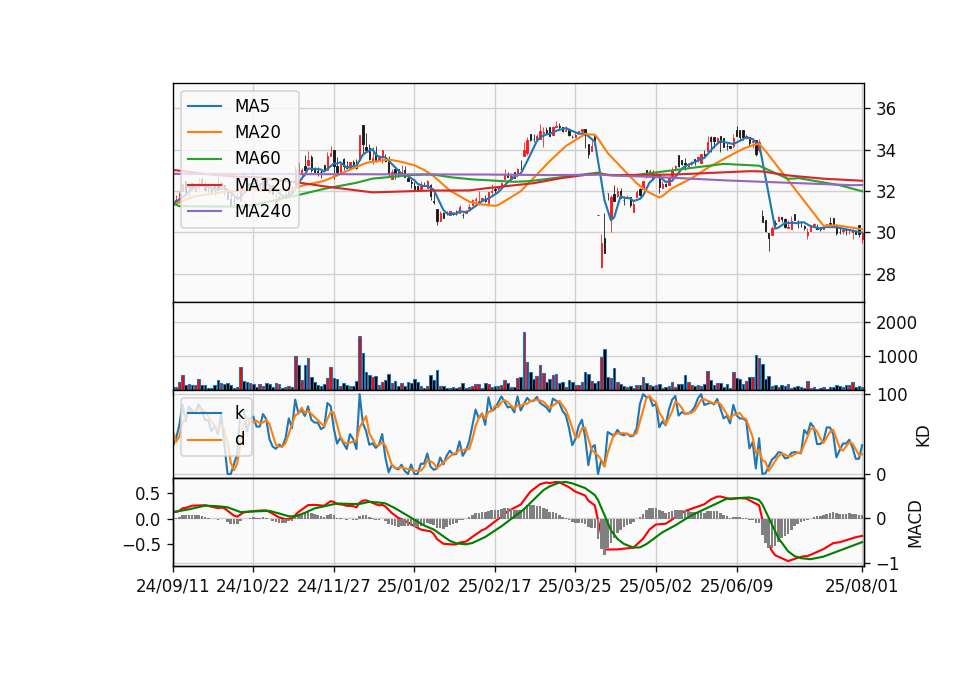
Task: Click the 25/03/25 date axis label
Action: (575, 586)
